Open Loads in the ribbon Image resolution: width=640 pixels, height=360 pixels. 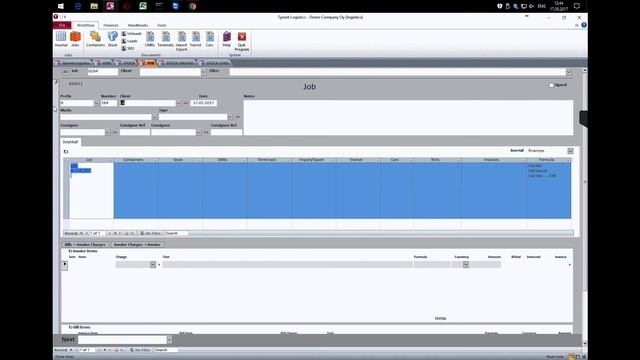(x=129, y=41)
